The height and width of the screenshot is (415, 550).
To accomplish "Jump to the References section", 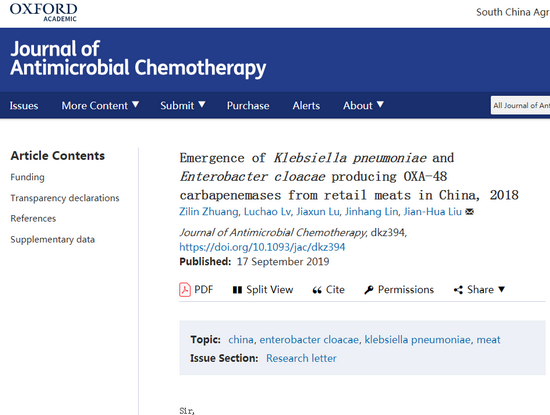I will pyautogui.click(x=33, y=219).
